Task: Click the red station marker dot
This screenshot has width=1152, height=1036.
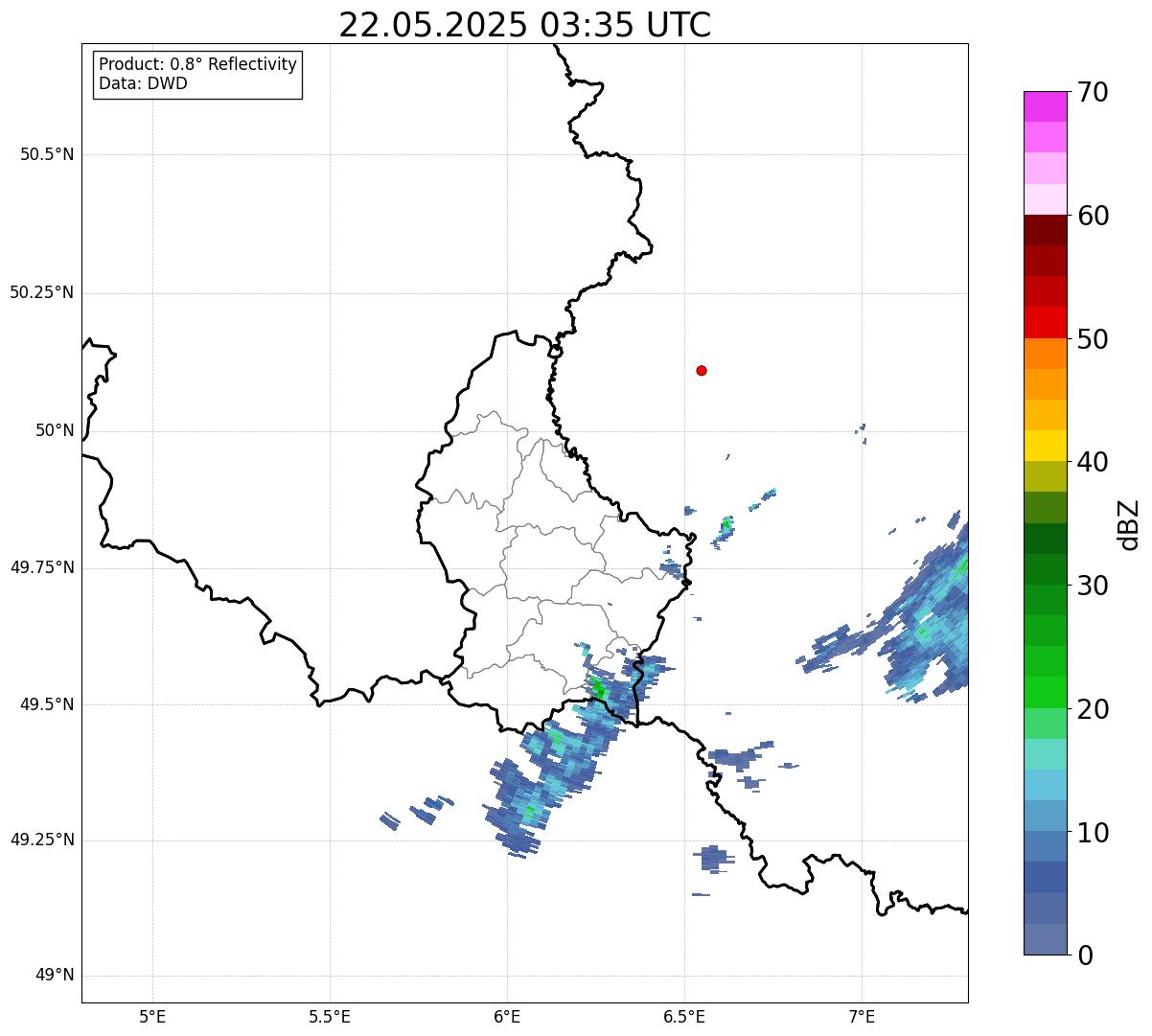Action: [702, 370]
